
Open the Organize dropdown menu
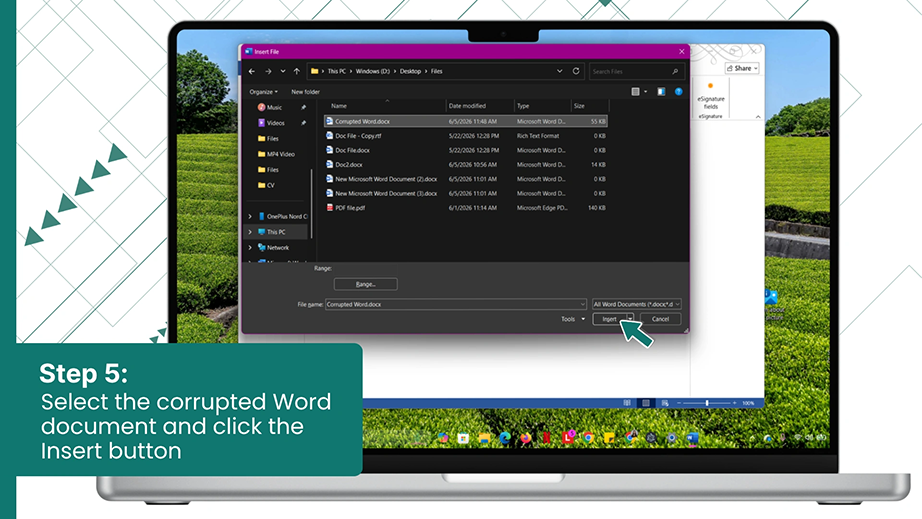263,92
